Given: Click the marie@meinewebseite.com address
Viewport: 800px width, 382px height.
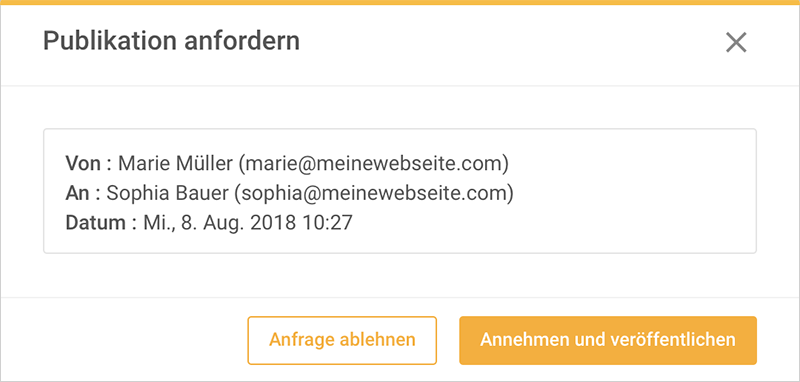Looking at the screenshot, I should pos(373,164).
